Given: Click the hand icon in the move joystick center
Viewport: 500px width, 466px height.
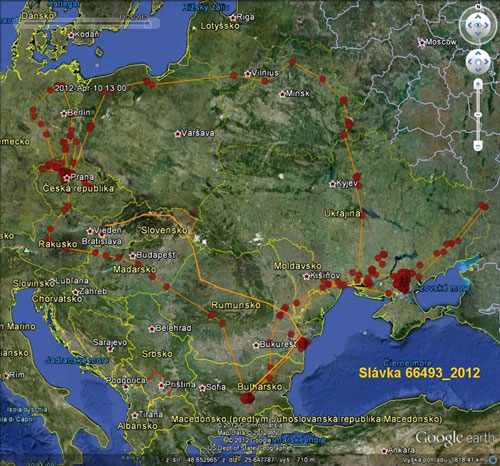Looking at the screenshot, I should tap(478, 62).
